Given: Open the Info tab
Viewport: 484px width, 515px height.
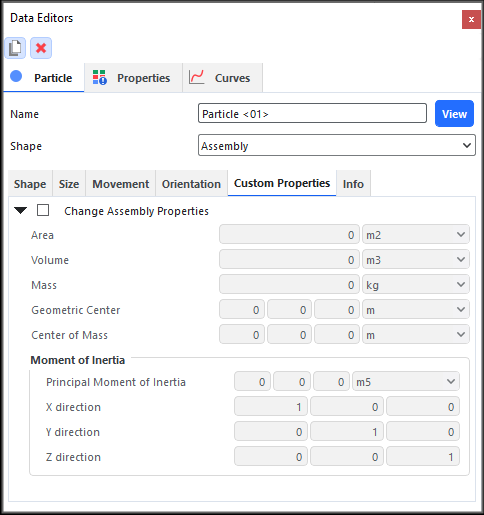Looking at the screenshot, I should point(353,184).
